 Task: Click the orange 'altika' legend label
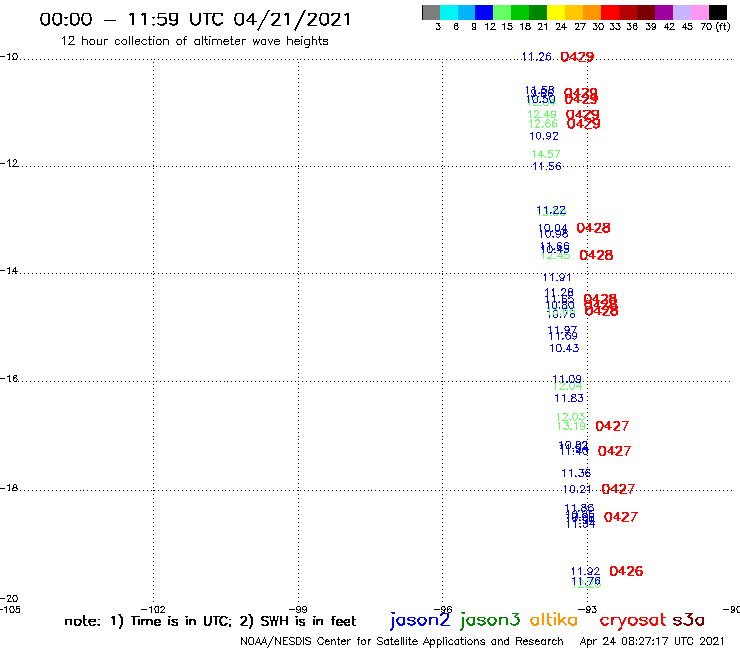(553, 619)
